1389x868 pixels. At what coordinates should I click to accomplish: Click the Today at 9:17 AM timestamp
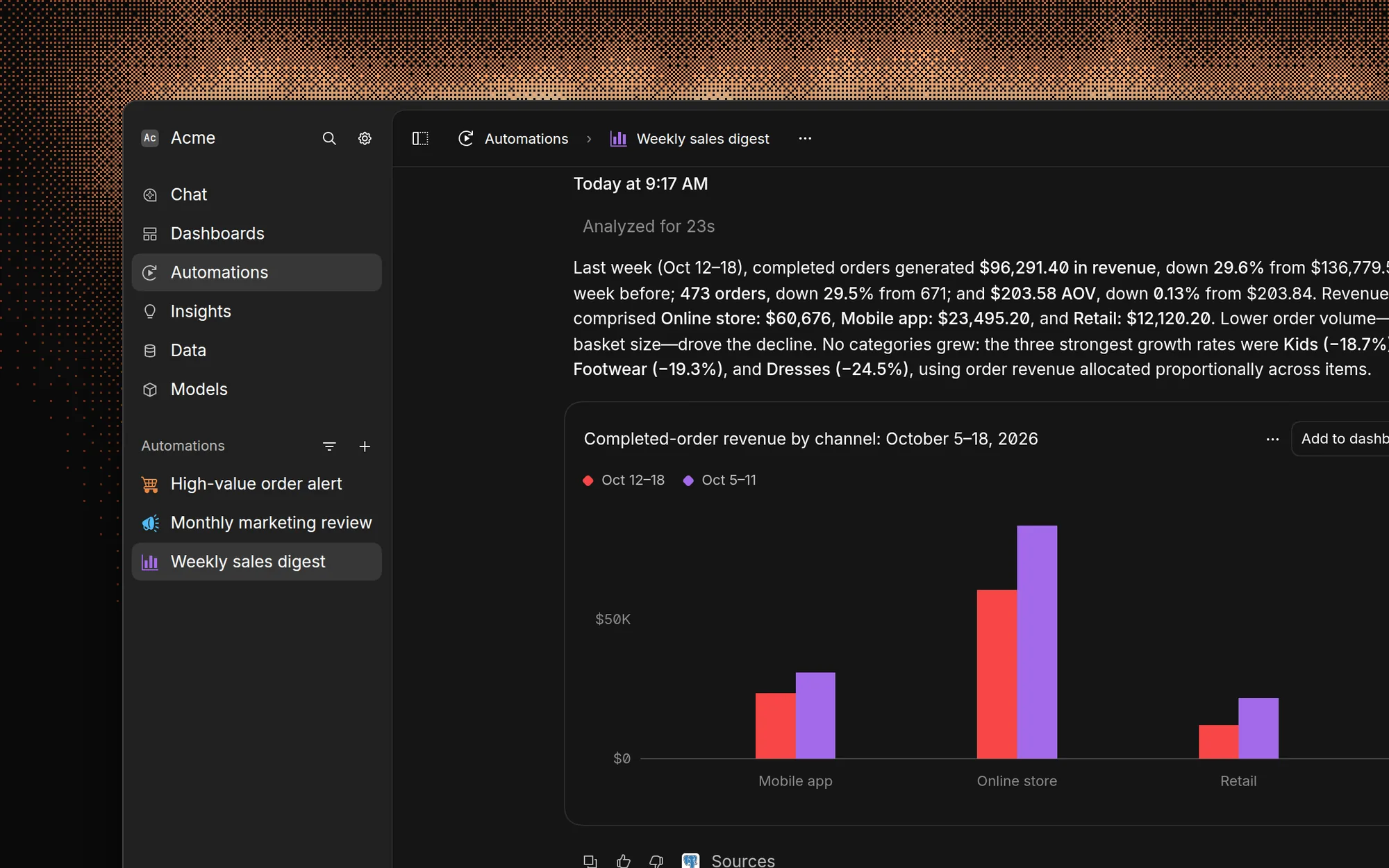pyautogui.click(x=640, y=184)
